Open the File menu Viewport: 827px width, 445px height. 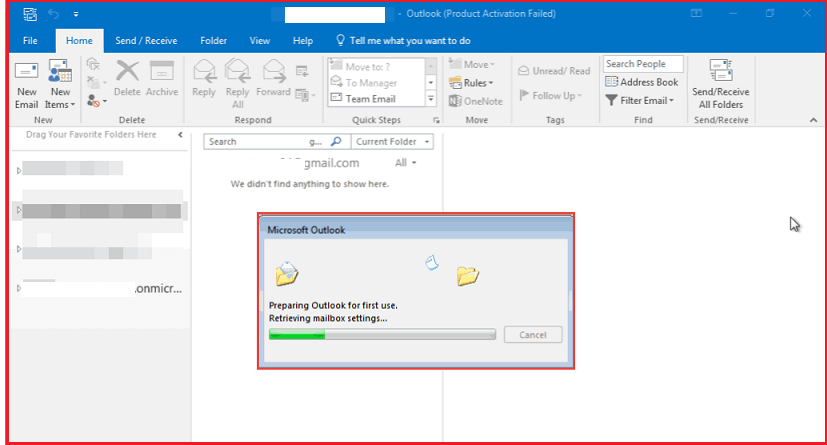click(30, 41)
